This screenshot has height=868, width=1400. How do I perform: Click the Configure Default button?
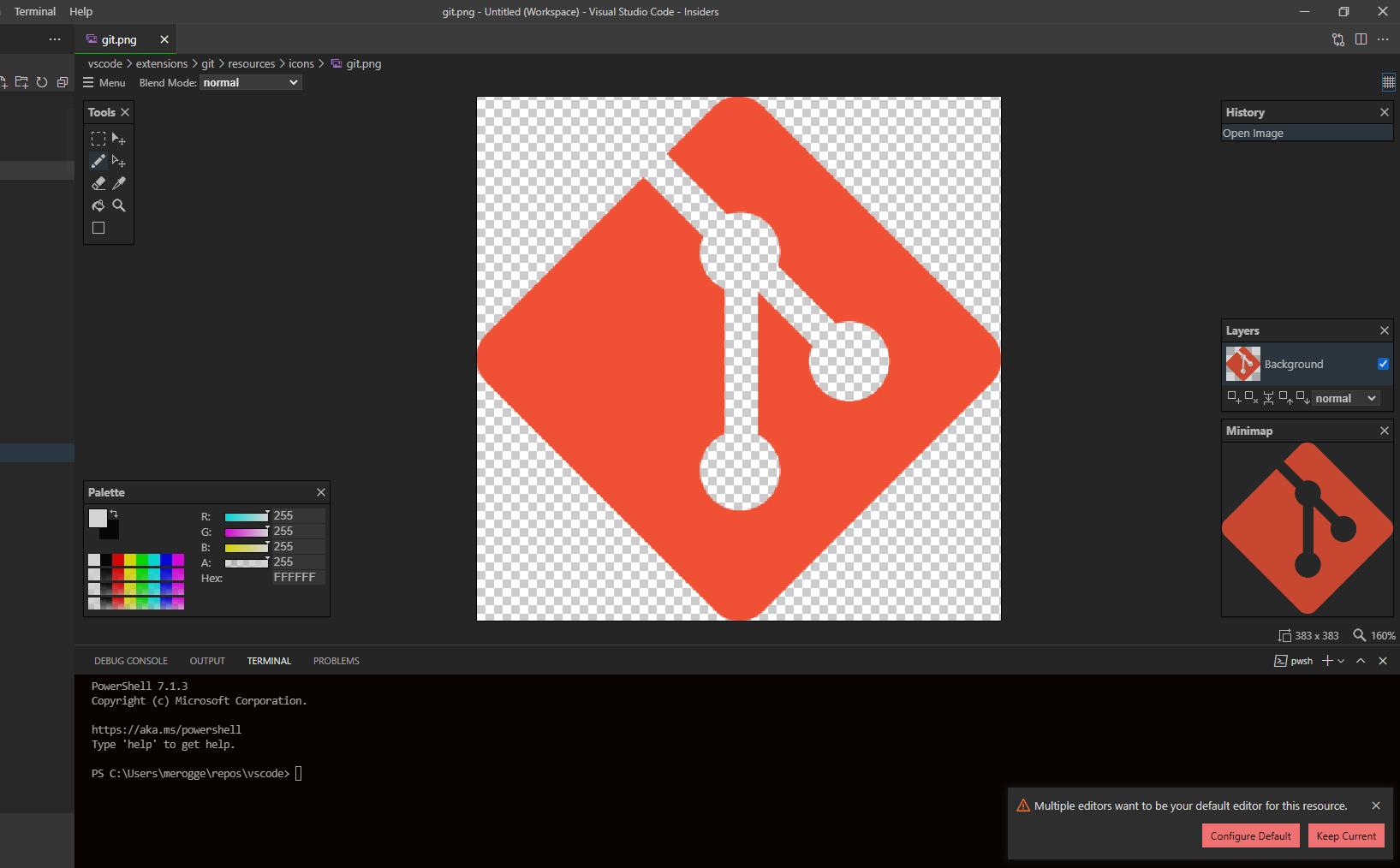click(x=1250, y=835)
